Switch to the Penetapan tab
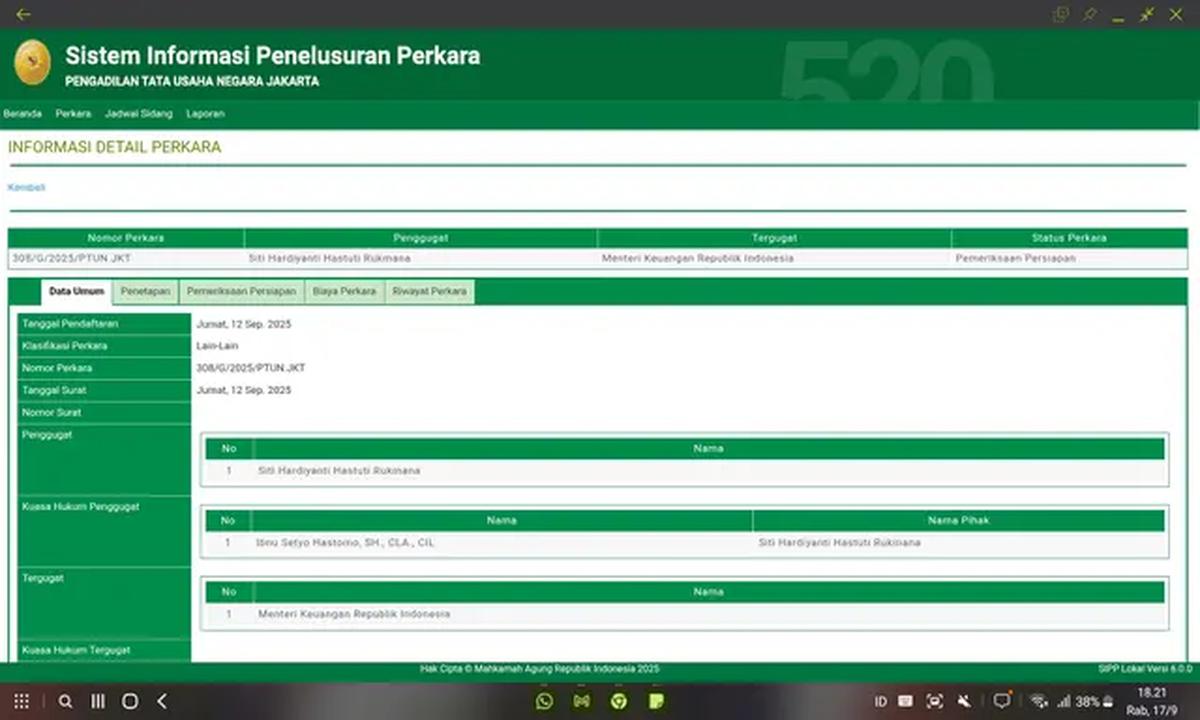Screen dimensions: 1200x720 pyautogui.click(x=145, y=291)
